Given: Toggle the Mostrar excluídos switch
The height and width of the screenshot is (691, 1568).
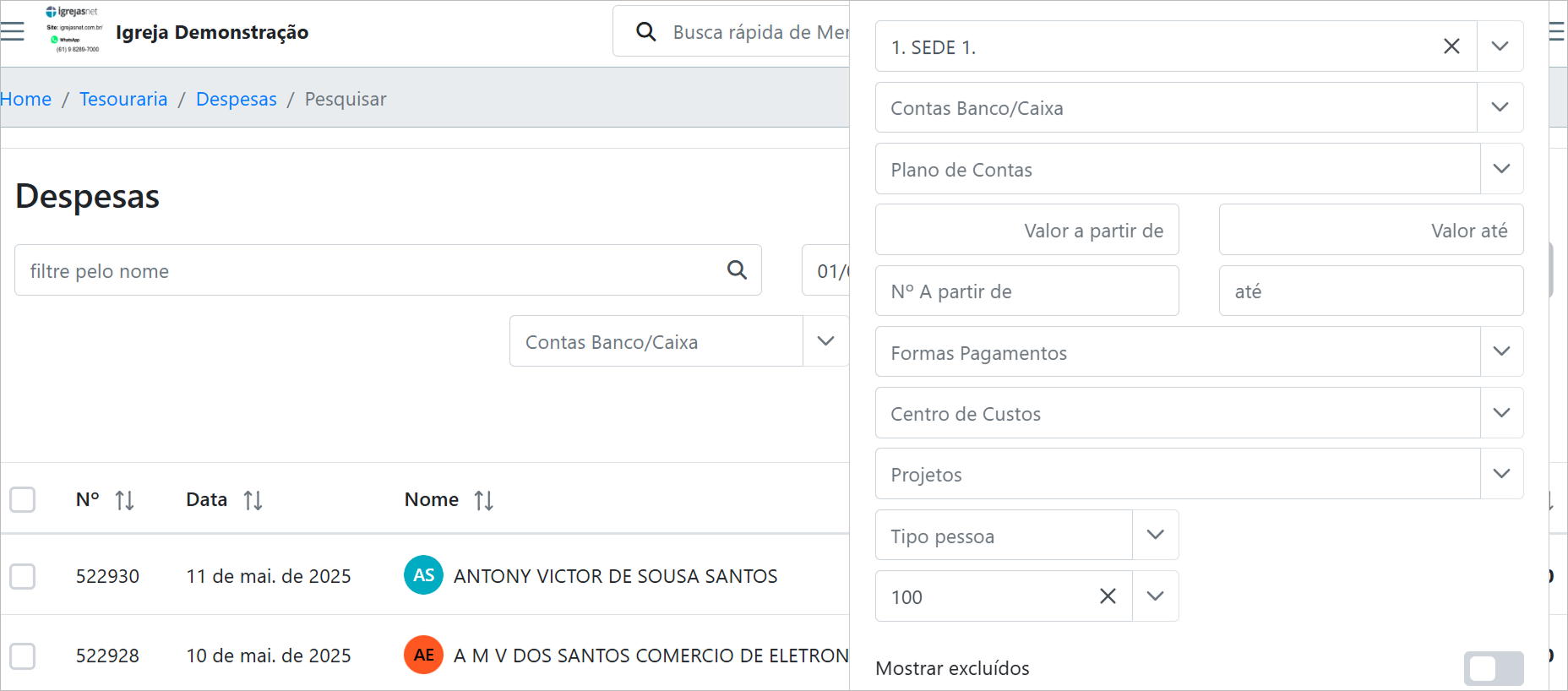Looking at the screenshot, I should [x=1493, y=668].
